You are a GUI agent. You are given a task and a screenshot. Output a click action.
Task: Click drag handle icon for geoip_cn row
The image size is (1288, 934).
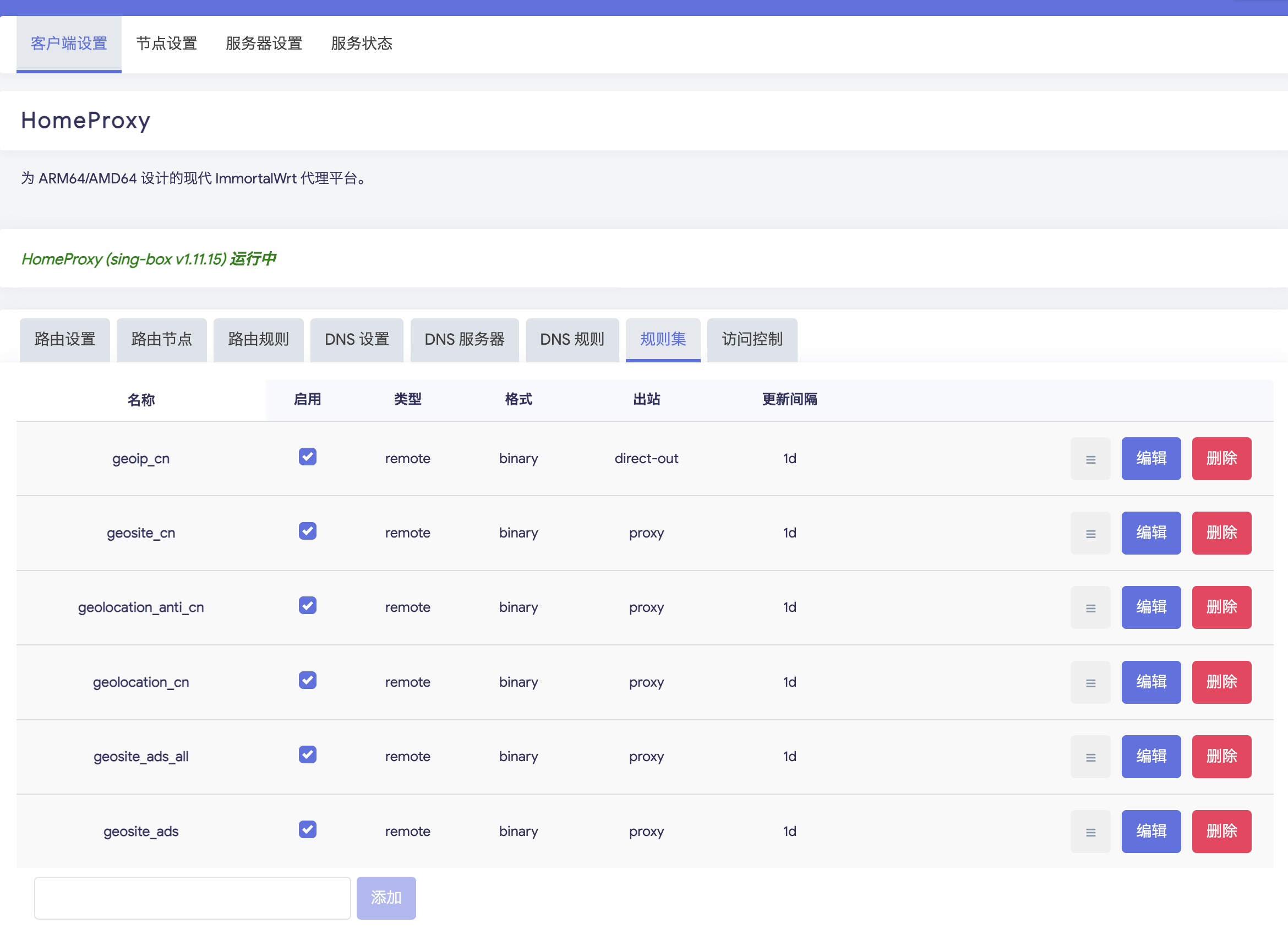point(1090,459)
